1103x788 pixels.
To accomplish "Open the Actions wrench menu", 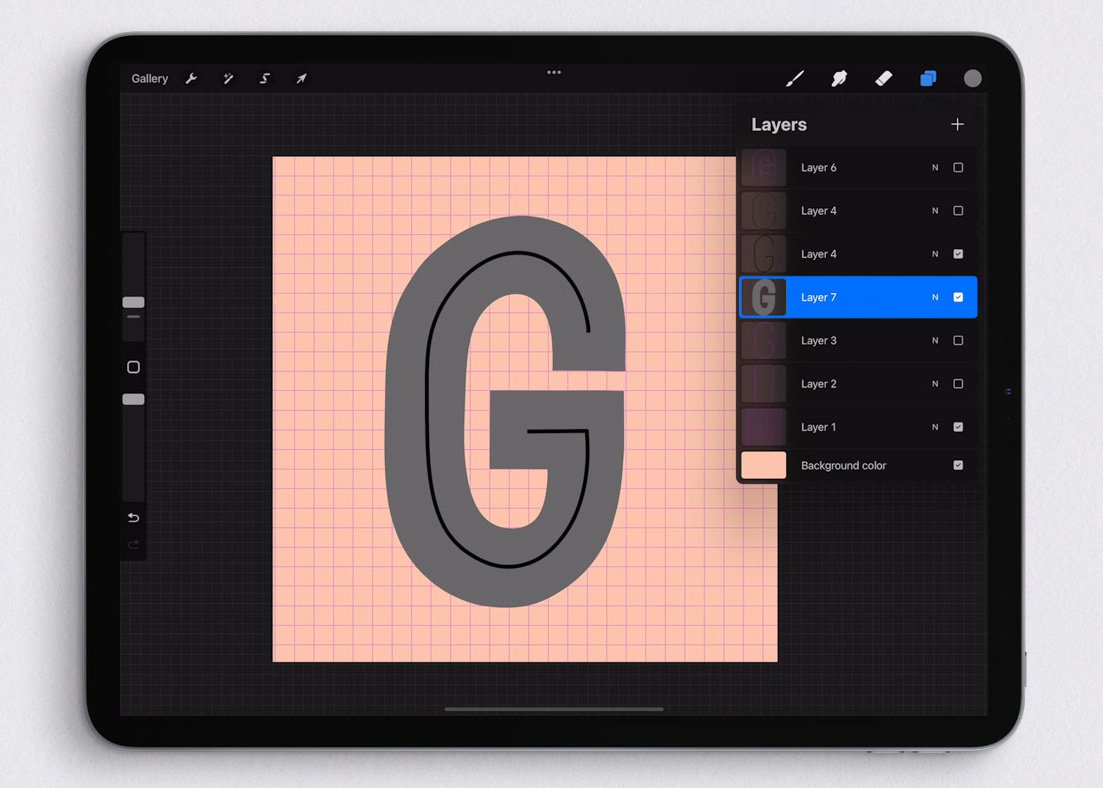I will click(x=191, y=79).
